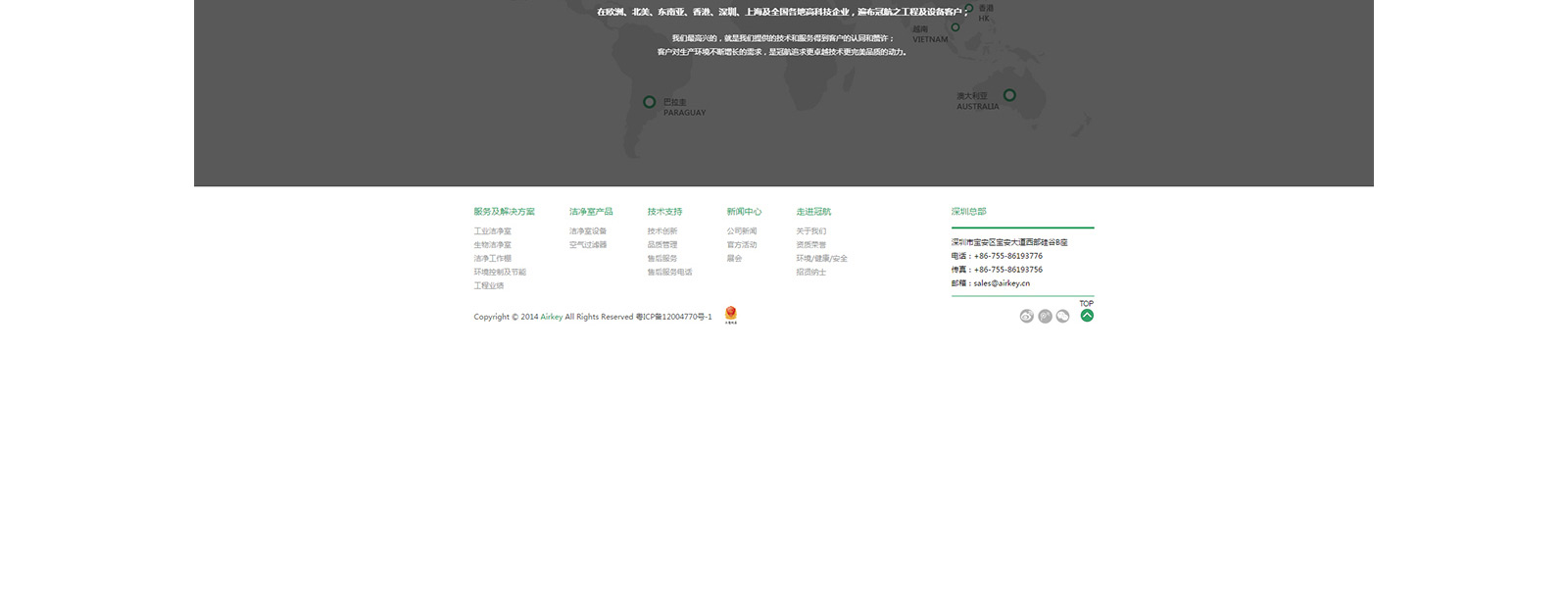
Task: Click the red police registration badge icon
Action: click(x=730, y=315)
